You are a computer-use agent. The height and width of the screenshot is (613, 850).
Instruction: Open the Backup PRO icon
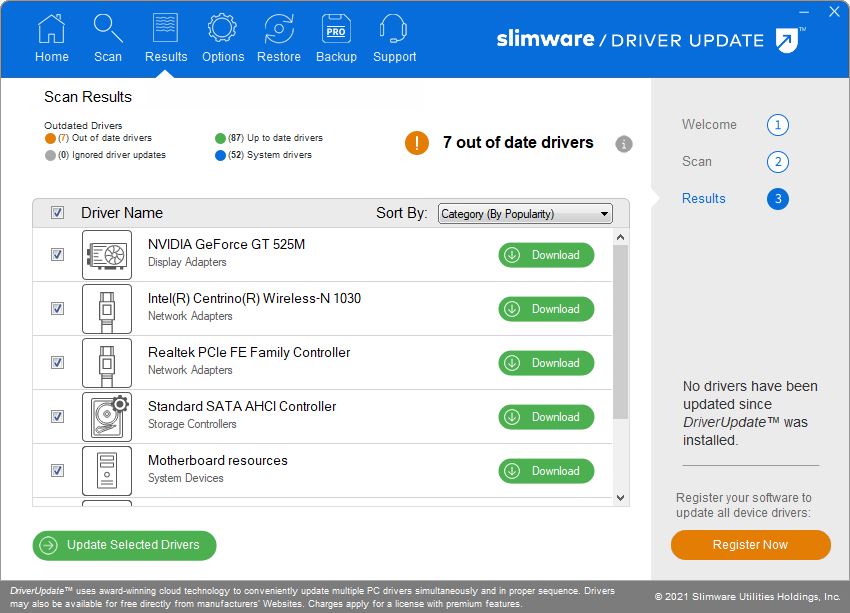pyautogui.click(x=336, y=28)
